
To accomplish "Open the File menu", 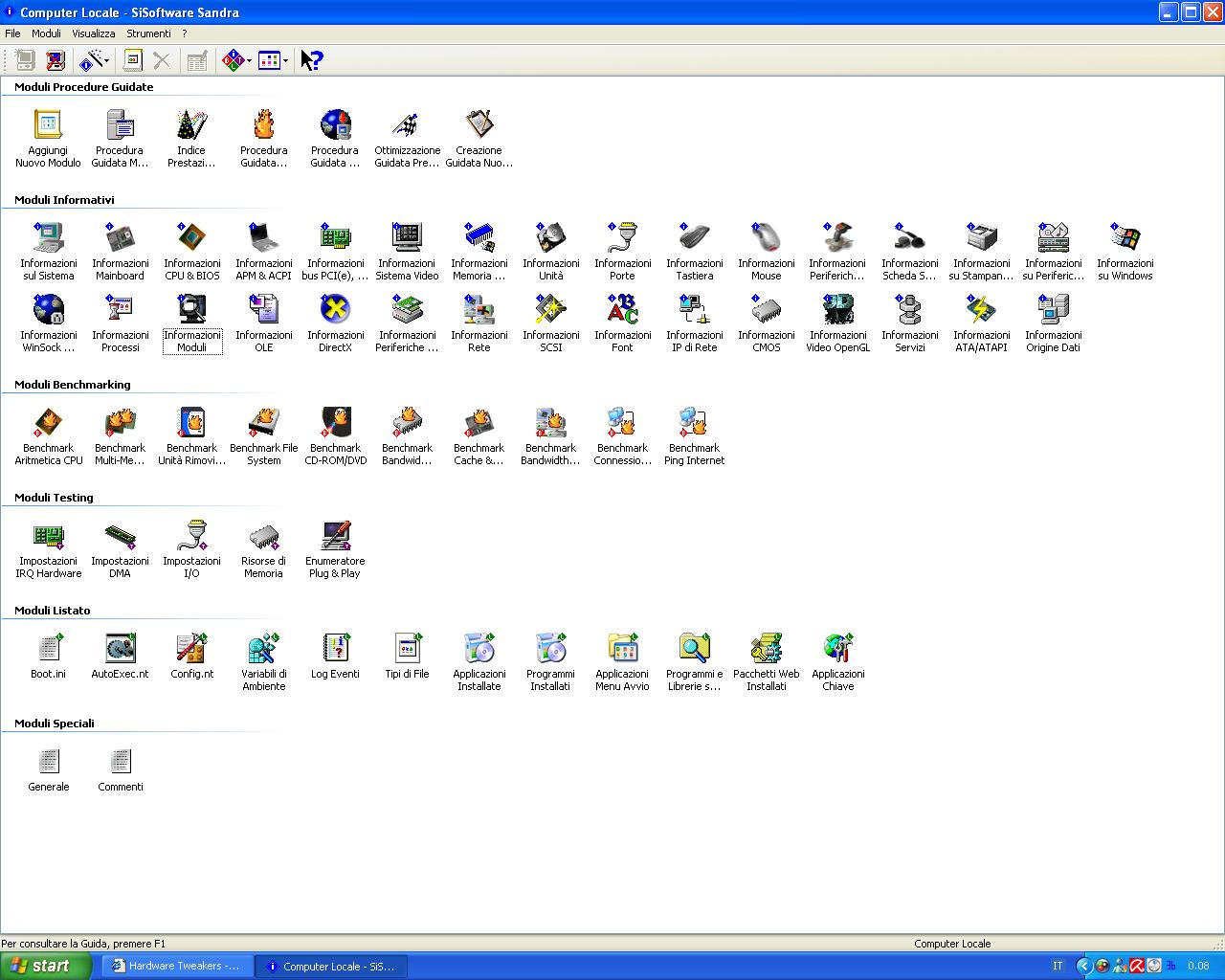I will tap(12, 33).
